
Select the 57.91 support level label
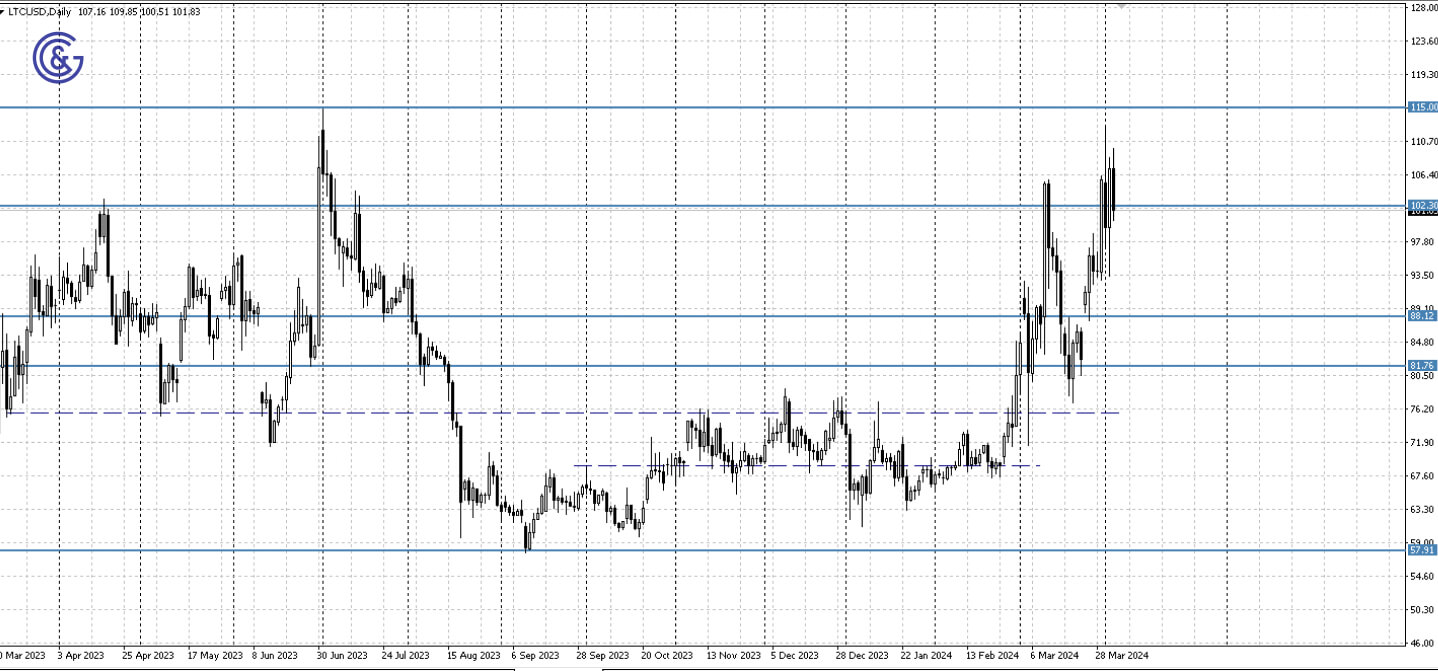coord(1422,549)
